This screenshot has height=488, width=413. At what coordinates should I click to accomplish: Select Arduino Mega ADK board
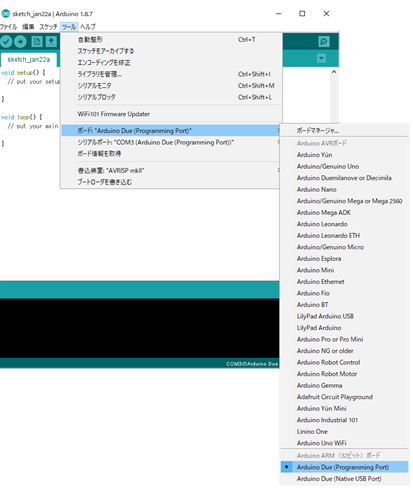[x=344, y=212]
